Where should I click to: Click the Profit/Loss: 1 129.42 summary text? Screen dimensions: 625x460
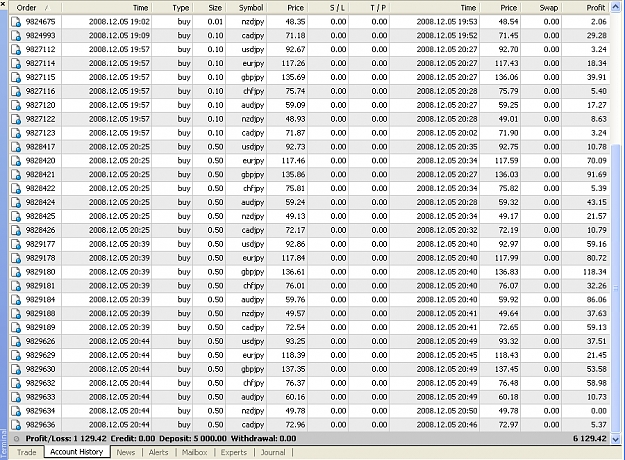point(66,439)
